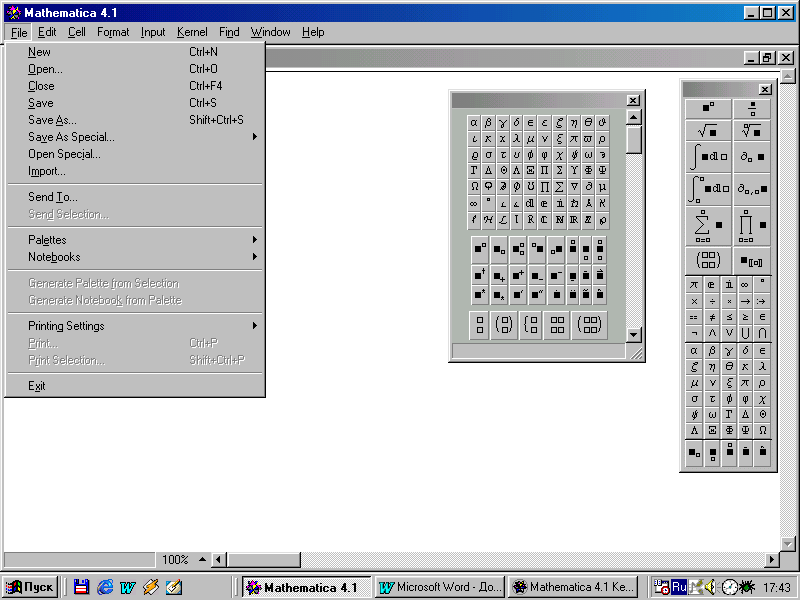Expand the Save As Special submenu

click(135, 137)
